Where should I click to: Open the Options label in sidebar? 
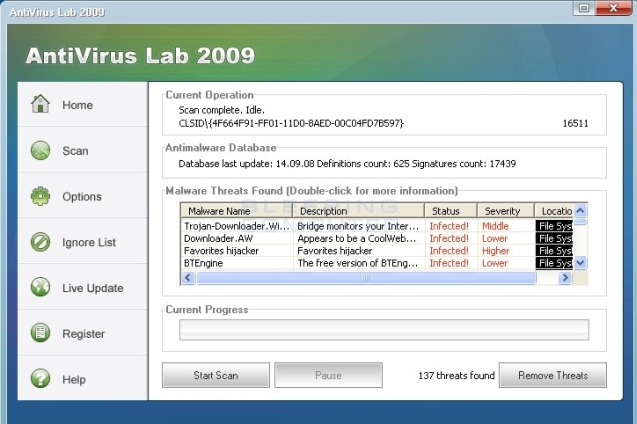(82, 197)
